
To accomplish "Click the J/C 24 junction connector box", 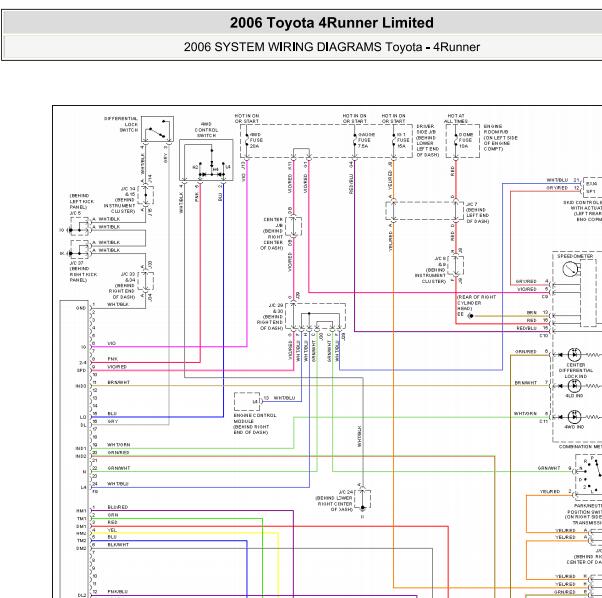I will click(x=362, y=499).
